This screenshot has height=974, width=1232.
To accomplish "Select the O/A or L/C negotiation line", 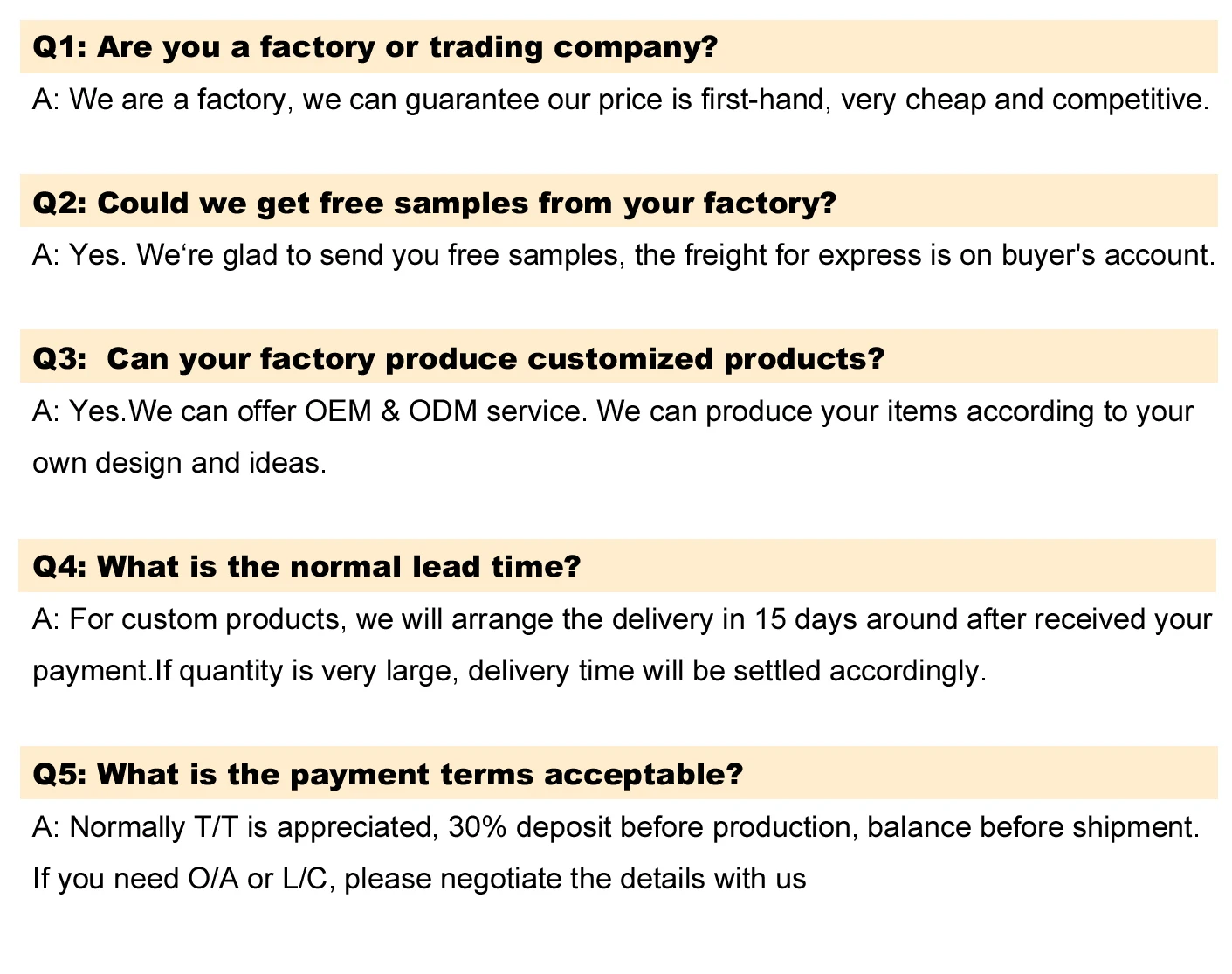I will click(x=419, y=878).
